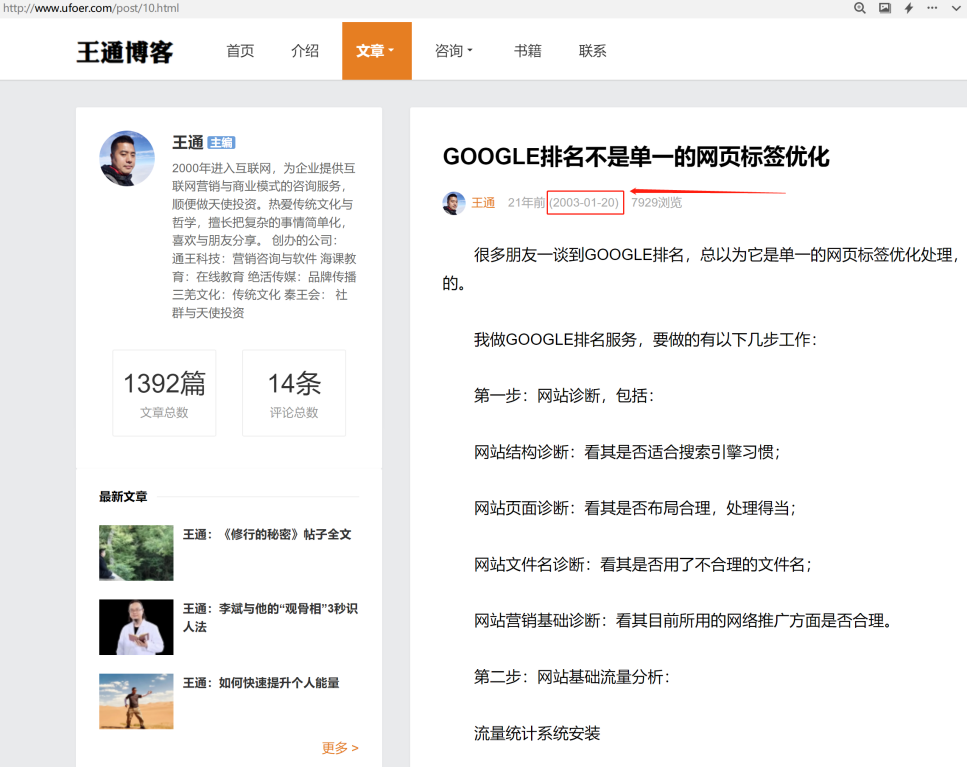This screenshot has height=767, width=967.
Task: Click the 21年前 timestamp text
Action: tap(526, 202)
